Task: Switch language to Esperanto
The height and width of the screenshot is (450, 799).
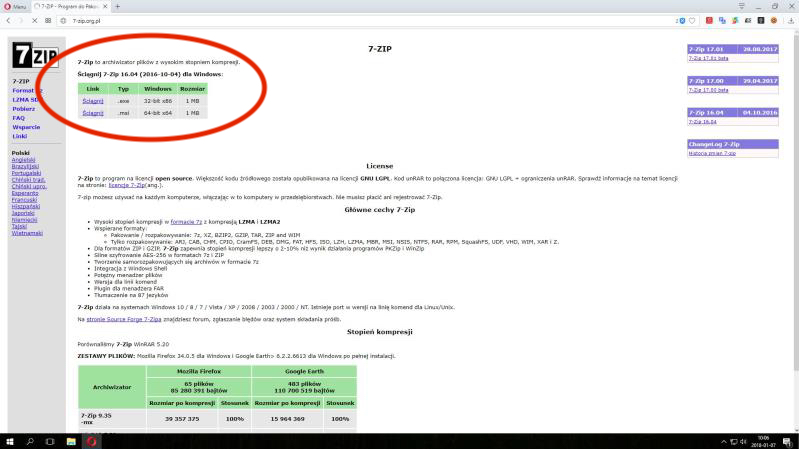Action: 25,193
